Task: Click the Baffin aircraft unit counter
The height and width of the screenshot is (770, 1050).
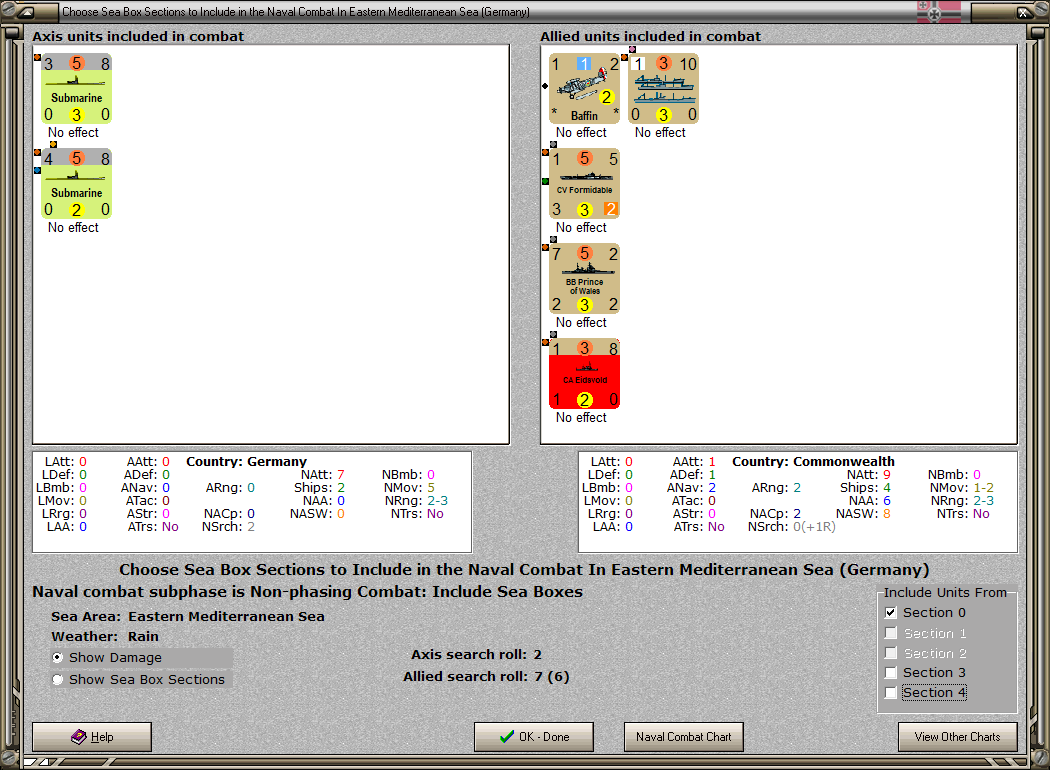Action: click(x=584, y=89)
